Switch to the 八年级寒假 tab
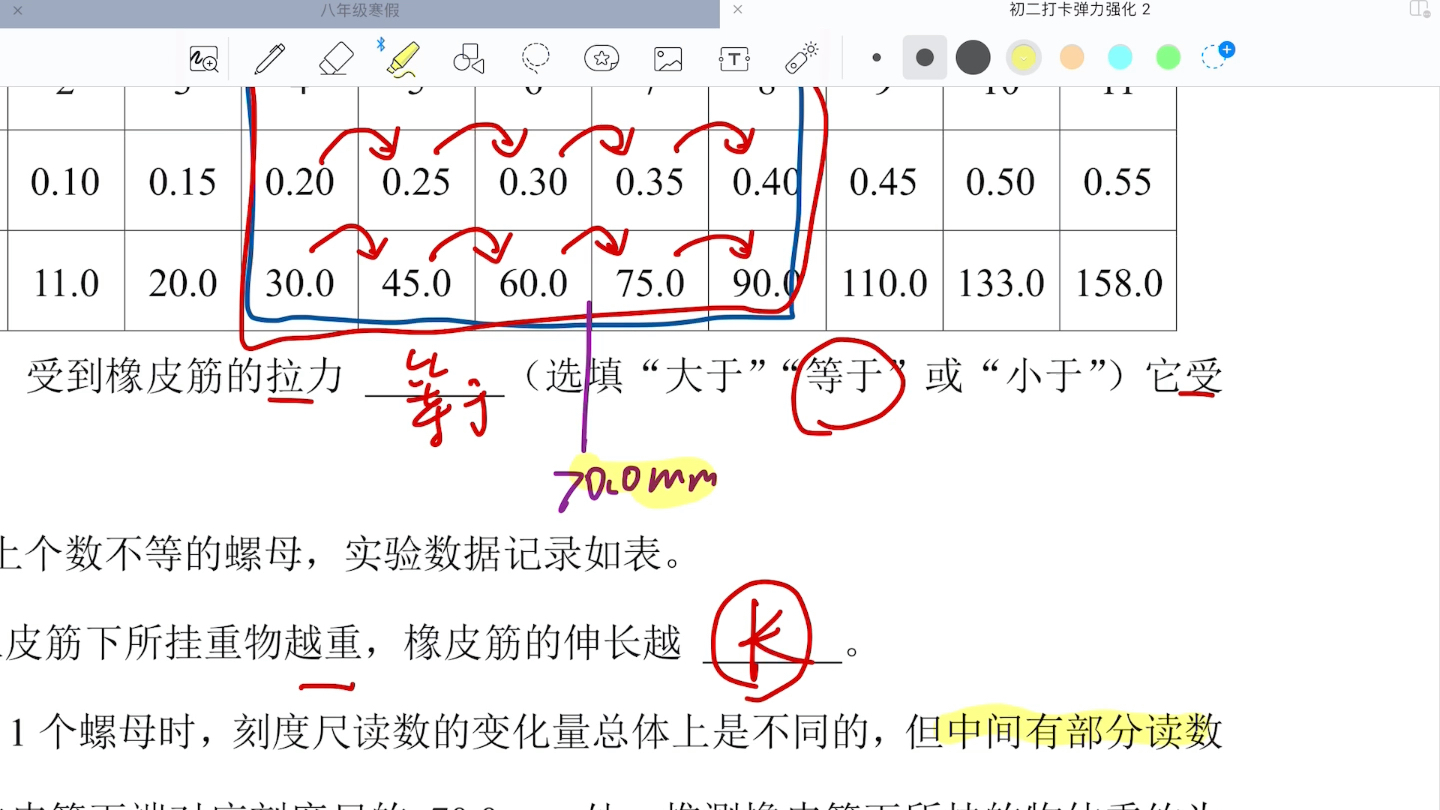This screenshot has width=1440, height=810. coord(360,10)
